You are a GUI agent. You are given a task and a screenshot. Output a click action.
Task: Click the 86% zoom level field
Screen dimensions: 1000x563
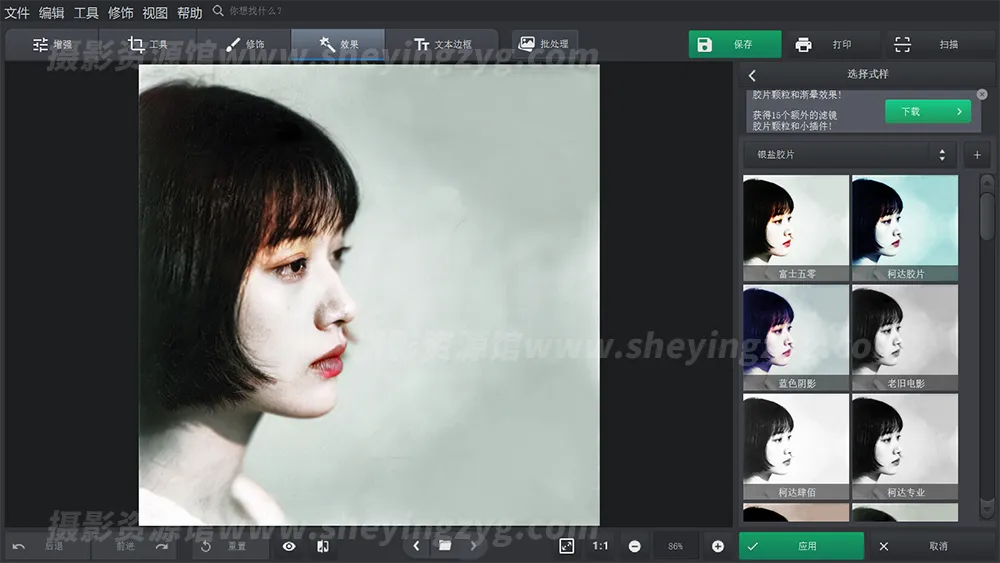pyautogui.click(x=676, y=546)
